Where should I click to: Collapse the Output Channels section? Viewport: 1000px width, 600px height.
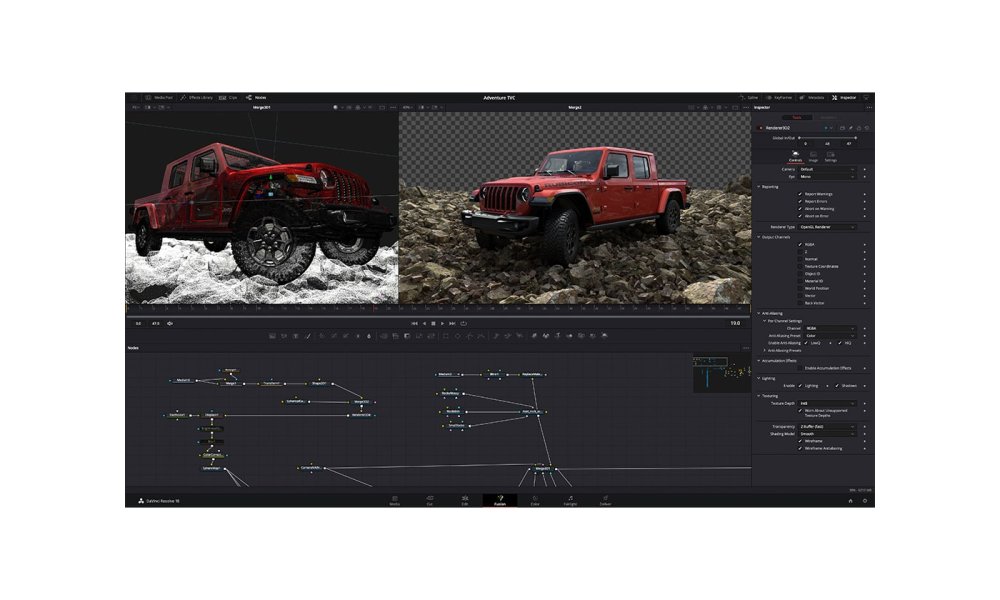(x=759, y=237)
